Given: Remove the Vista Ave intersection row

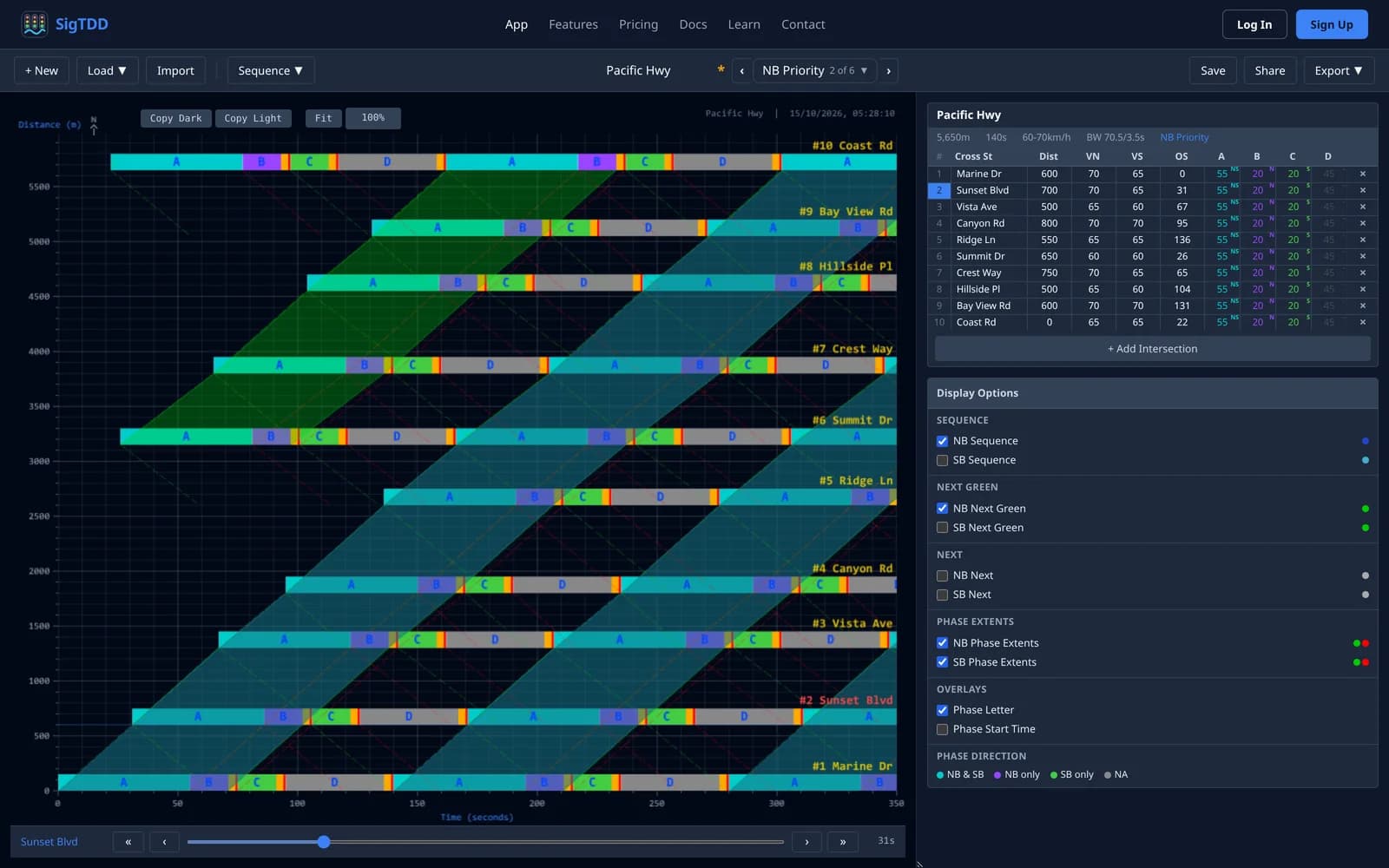Looking at the screenshot, I should (x=1362, y=207).
